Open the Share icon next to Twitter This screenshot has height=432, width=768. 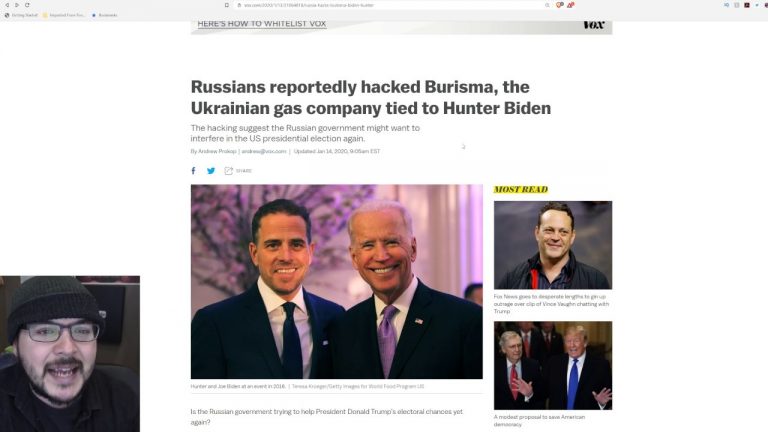[229, 170]
